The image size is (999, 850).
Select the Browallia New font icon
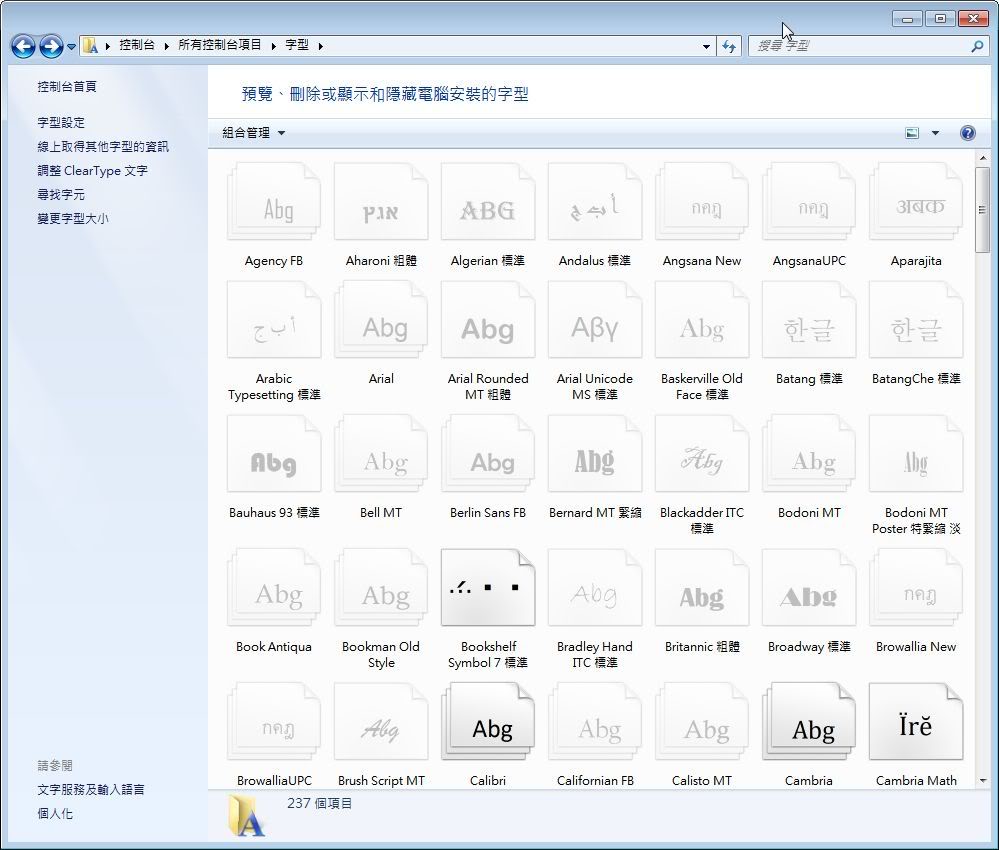click(916, 587)
